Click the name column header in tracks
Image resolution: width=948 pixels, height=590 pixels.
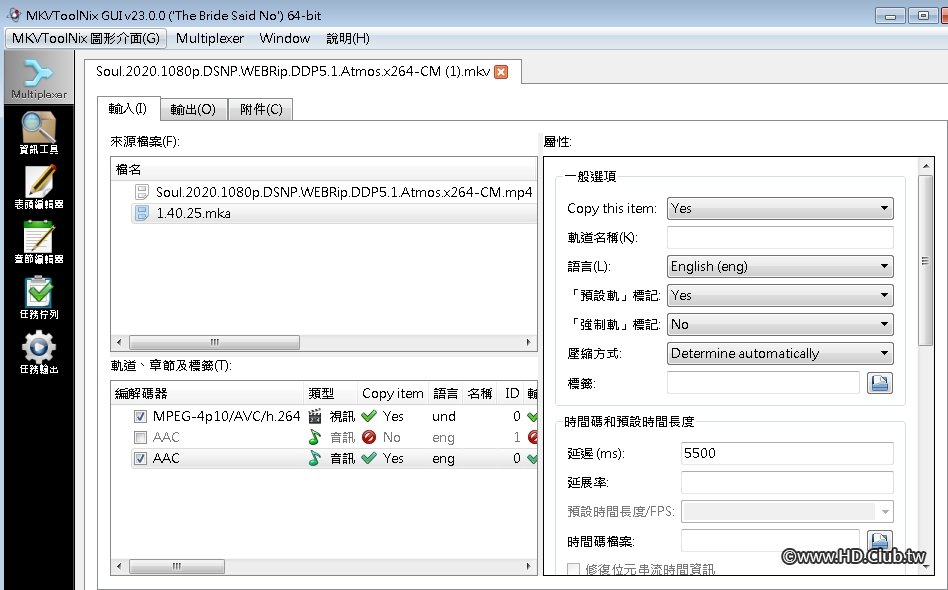tap(479, 394)
